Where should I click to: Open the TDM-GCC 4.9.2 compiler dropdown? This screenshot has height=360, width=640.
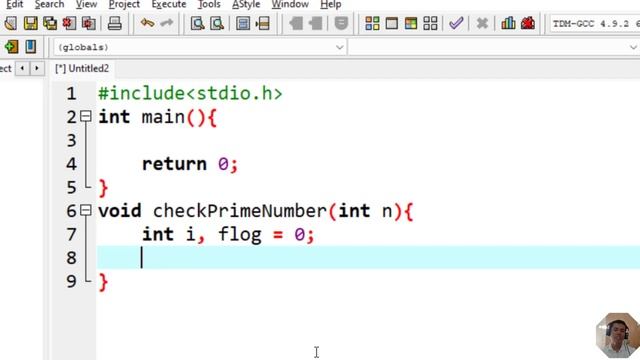595,23
